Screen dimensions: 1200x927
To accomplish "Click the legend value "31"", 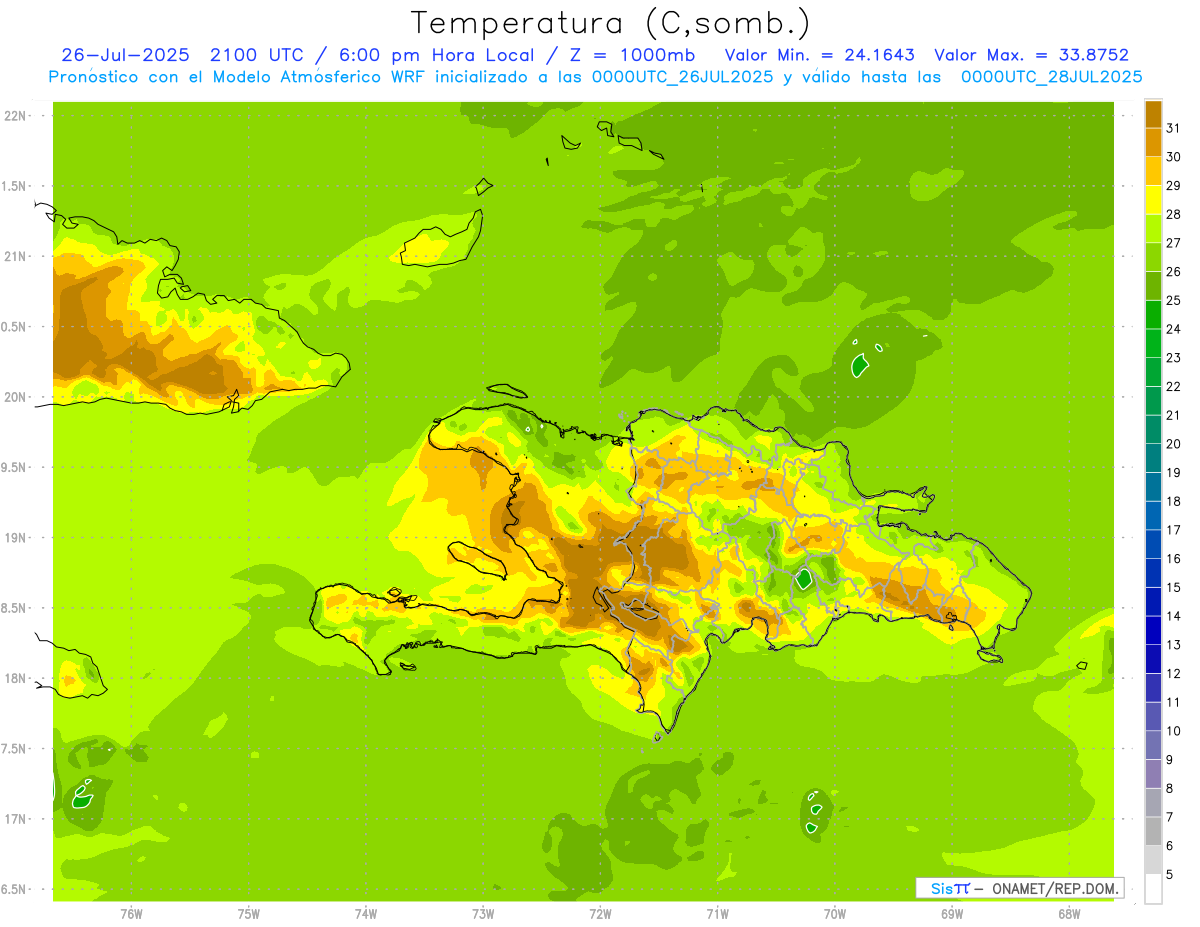I will (1173, 128).
